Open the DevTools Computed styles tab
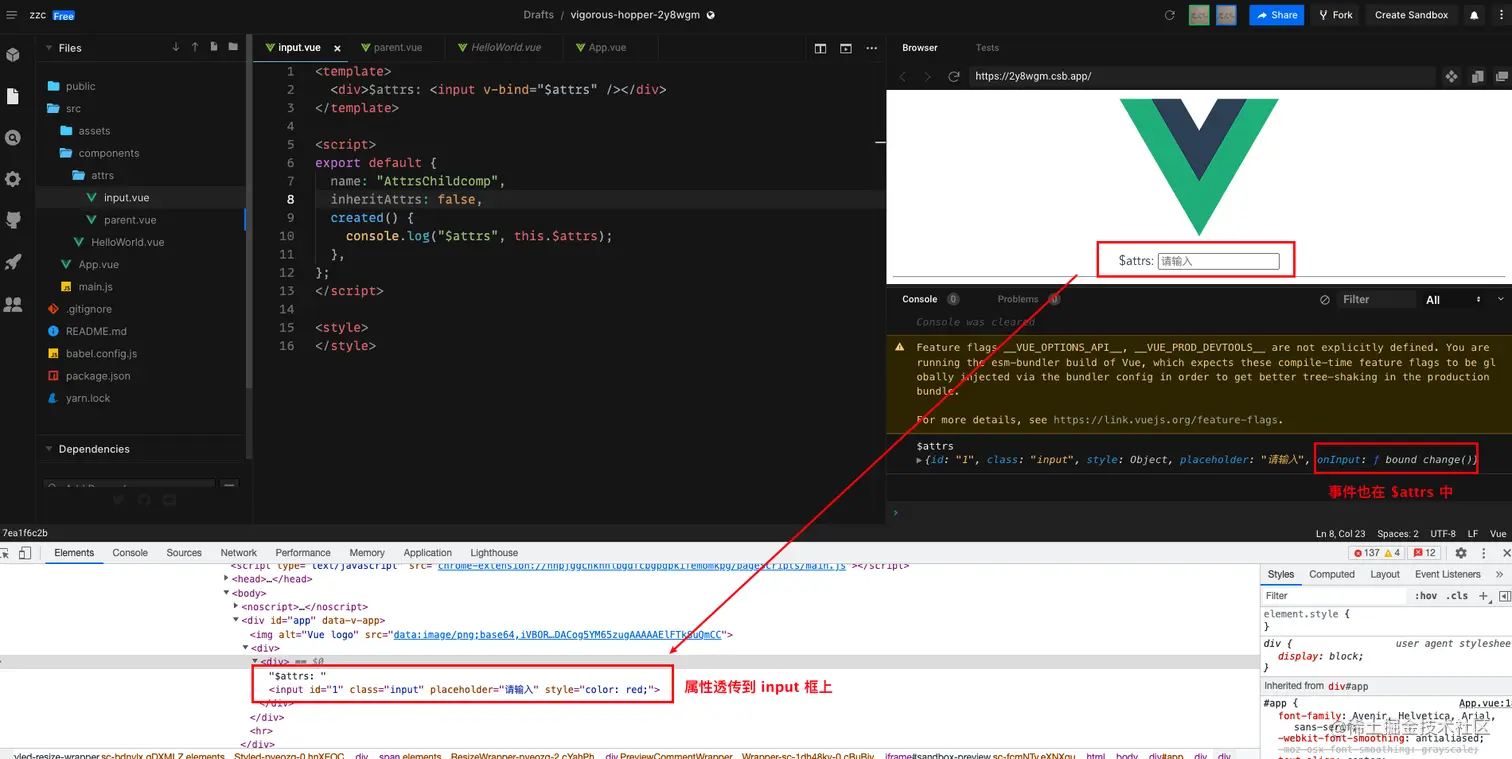Image resolution: width=1512 pixels, height=759 pixels. point(1332,574)
